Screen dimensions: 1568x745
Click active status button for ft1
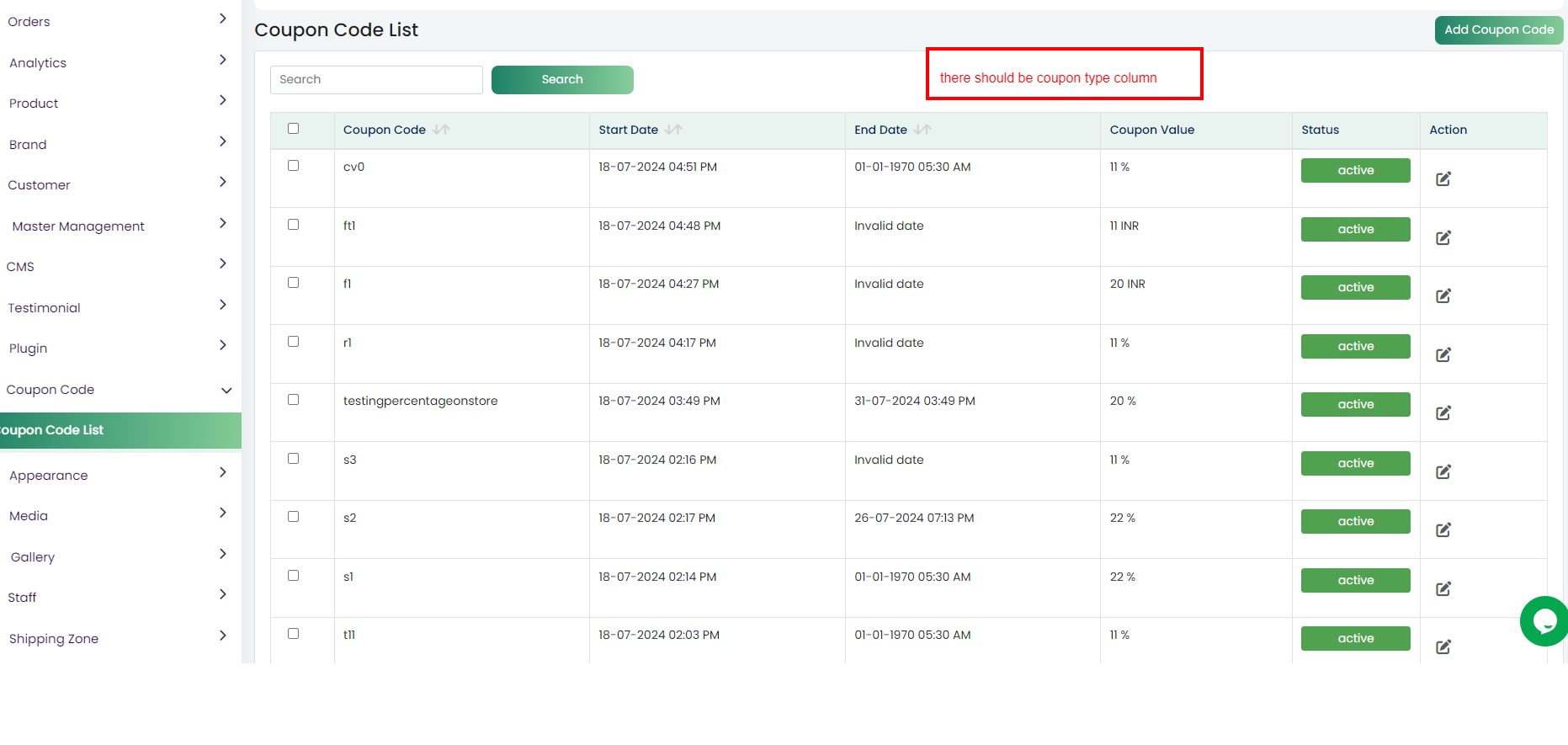(1355, 229)
